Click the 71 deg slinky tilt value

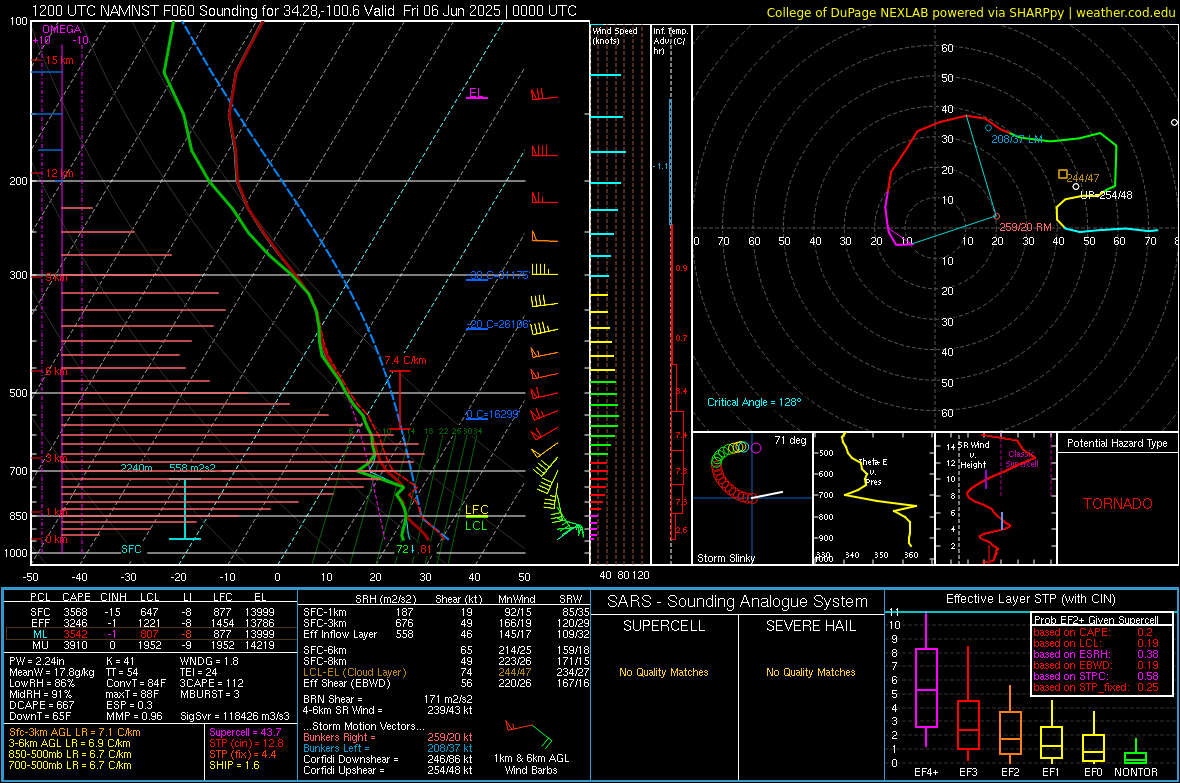(790, 440)
